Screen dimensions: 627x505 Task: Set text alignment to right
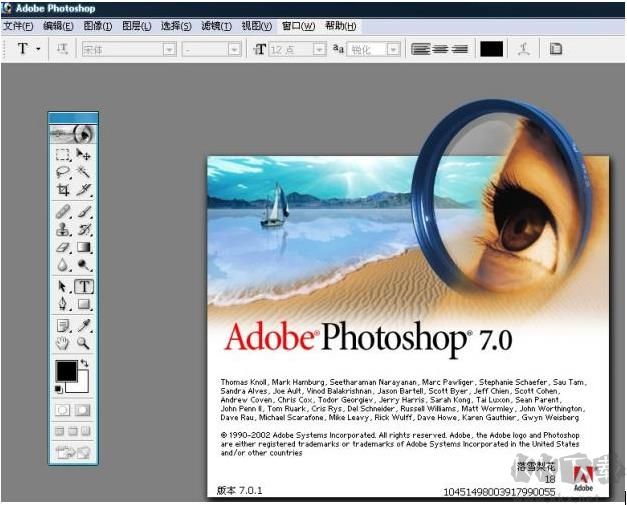[459, 49]
